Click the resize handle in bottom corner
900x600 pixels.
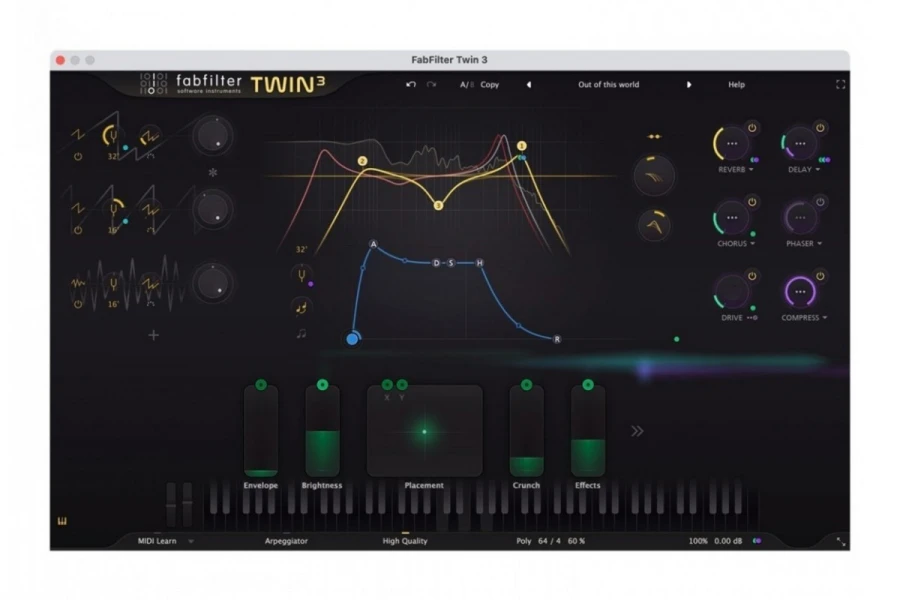pos(841,541)
